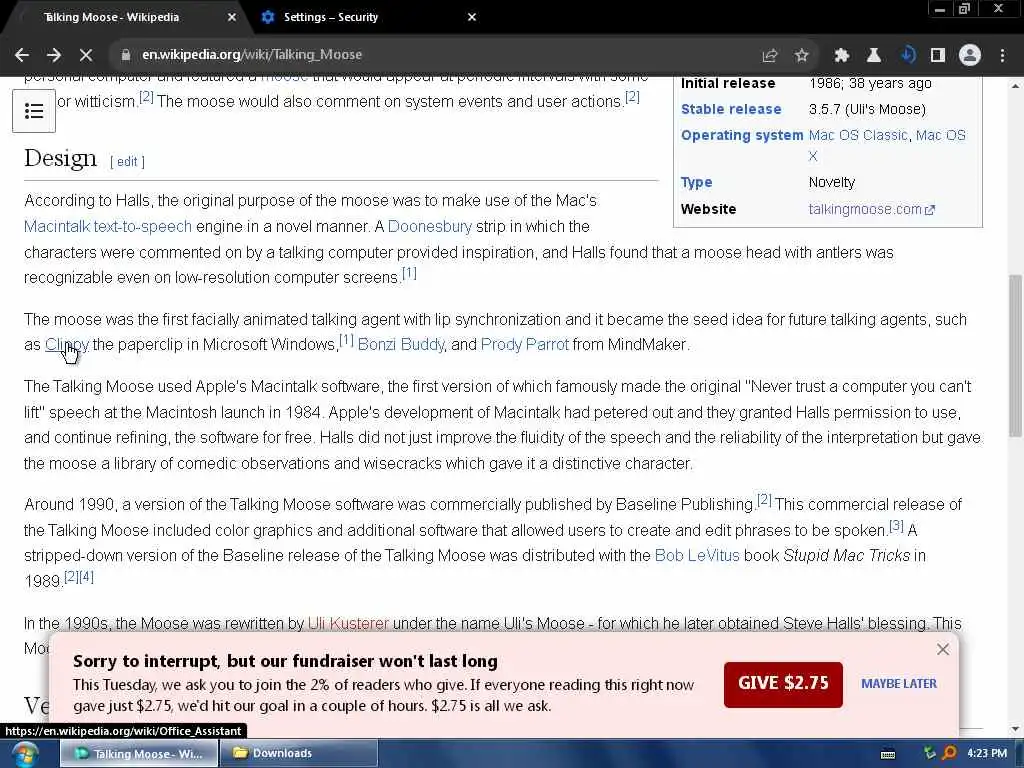Open Talking Moose taskbar window button
1024x768 pixels.
pos(139,754)
